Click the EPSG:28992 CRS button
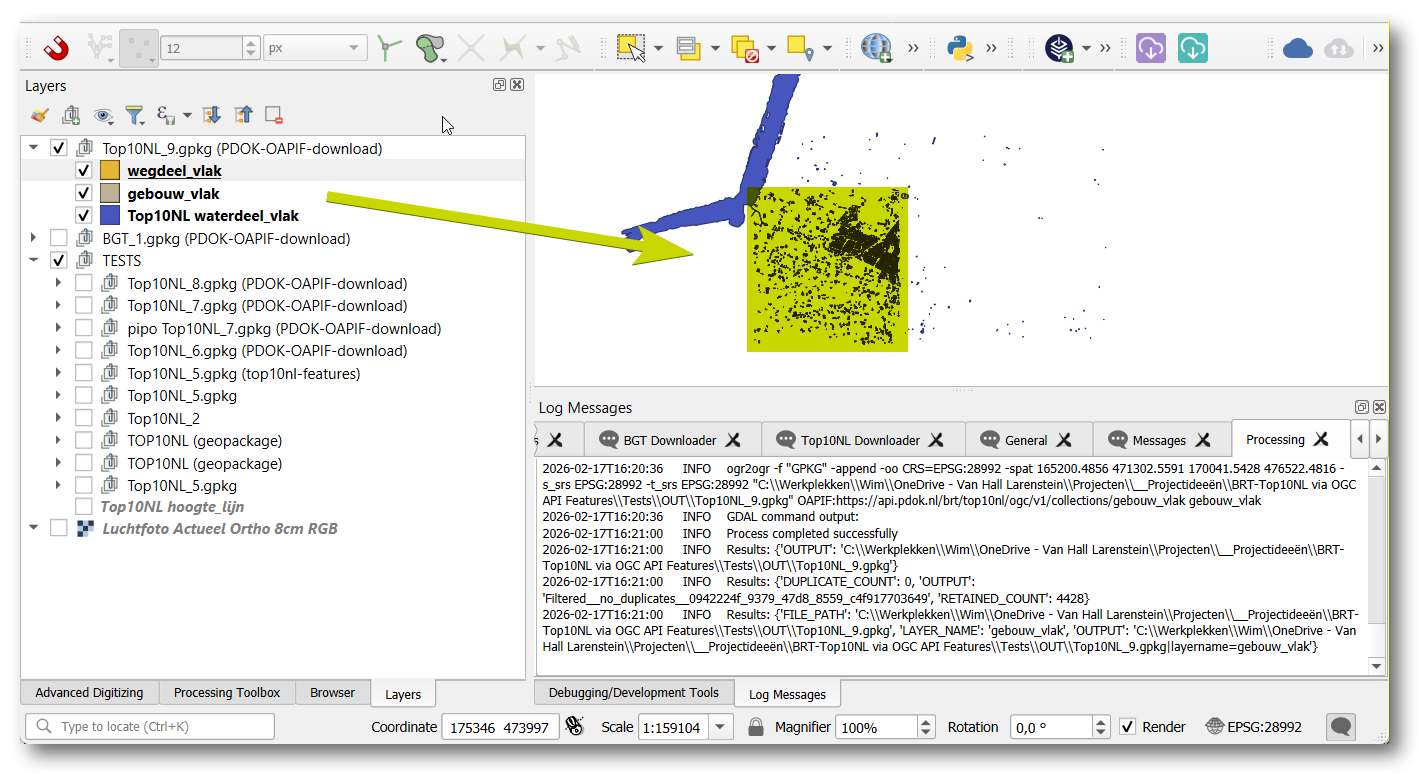Image resolution: width=1419 pixels, height=774 pixels. (1254, 727)
